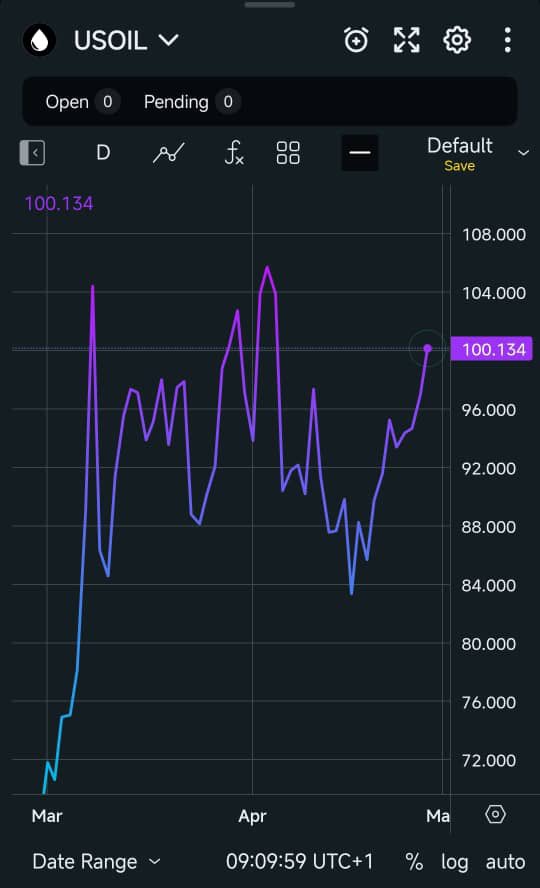
Task: Click the 108.000 price axis label
Action: (x=494, y=234)
